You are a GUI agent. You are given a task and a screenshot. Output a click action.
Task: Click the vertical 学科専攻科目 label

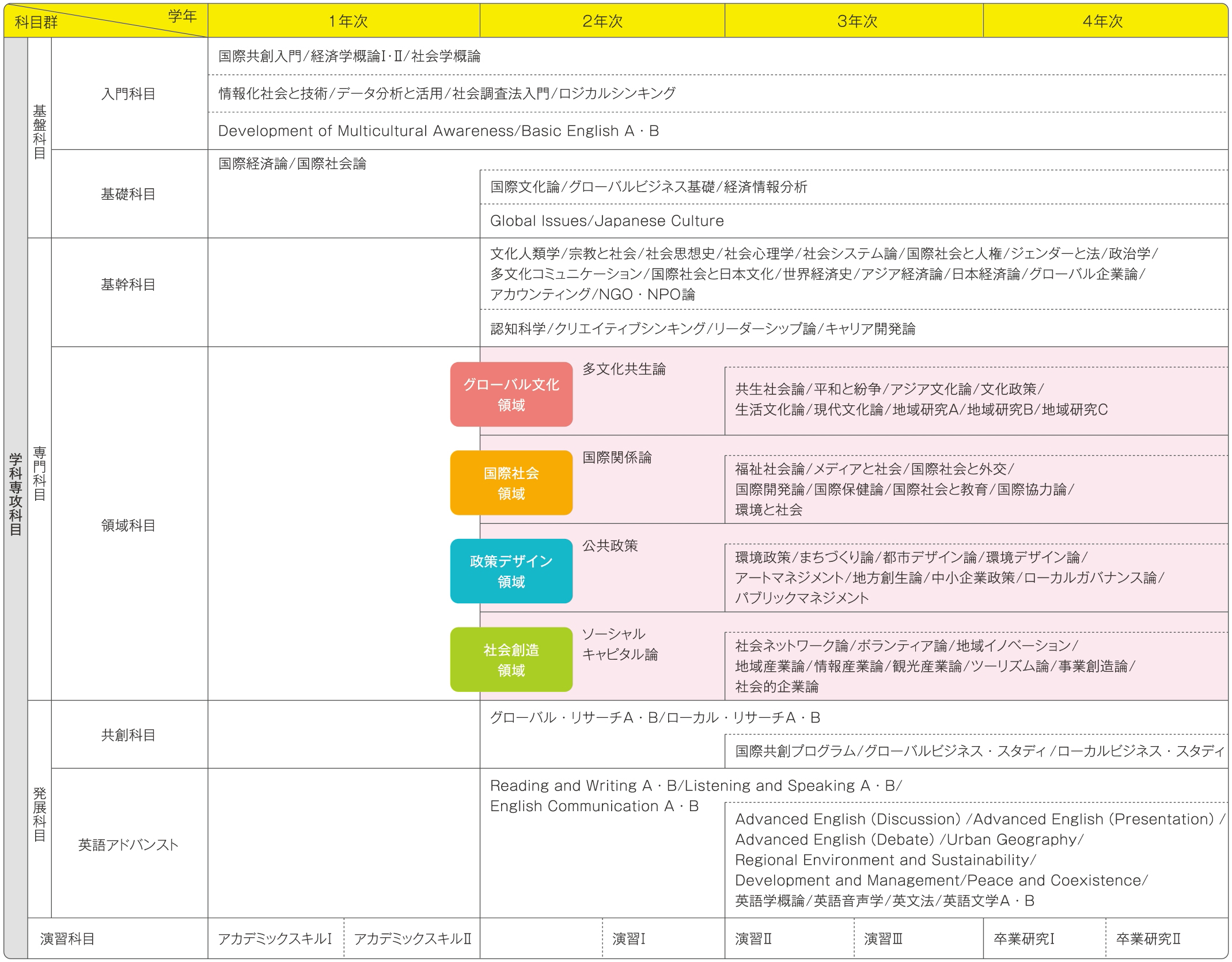click(16, 494)
